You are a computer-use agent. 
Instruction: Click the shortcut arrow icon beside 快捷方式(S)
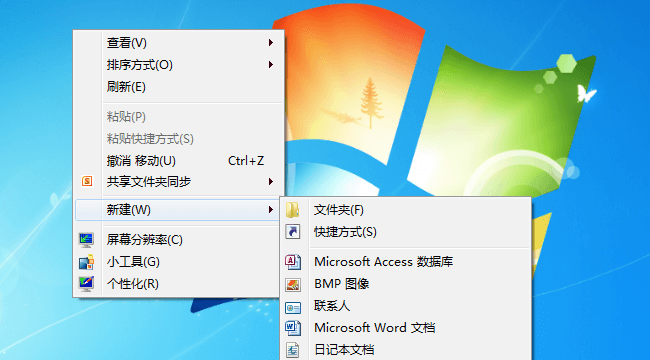(293, 232)
